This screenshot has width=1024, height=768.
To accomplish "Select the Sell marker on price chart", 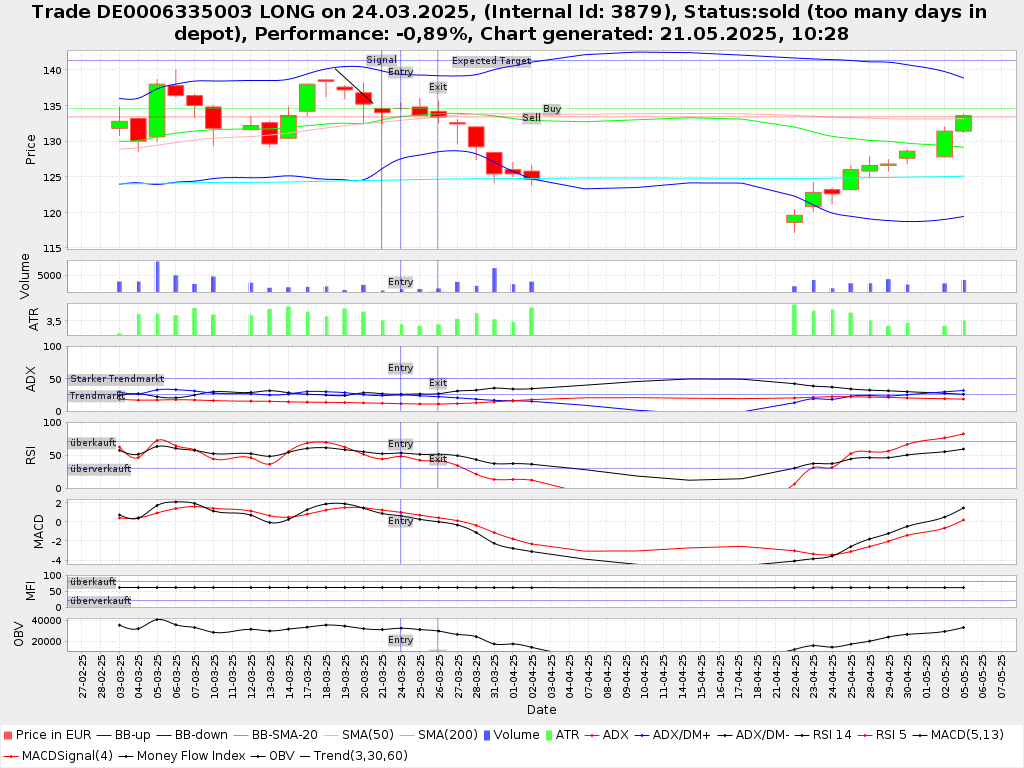I will point(531,117).
